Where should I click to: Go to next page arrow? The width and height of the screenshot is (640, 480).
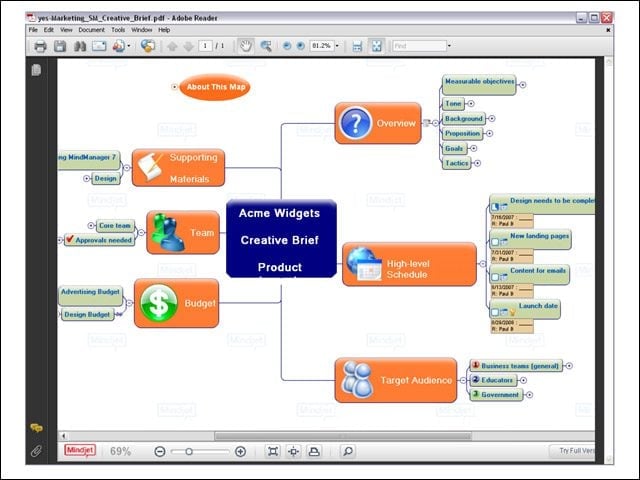pyautogui.click(x=188, y=46)
